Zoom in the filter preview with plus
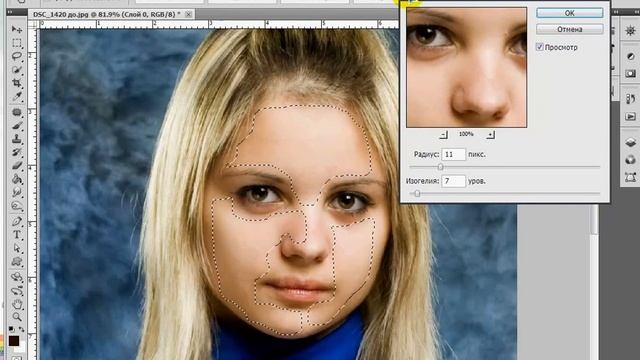Screen dimensions: 640x360 coord(491,134)
